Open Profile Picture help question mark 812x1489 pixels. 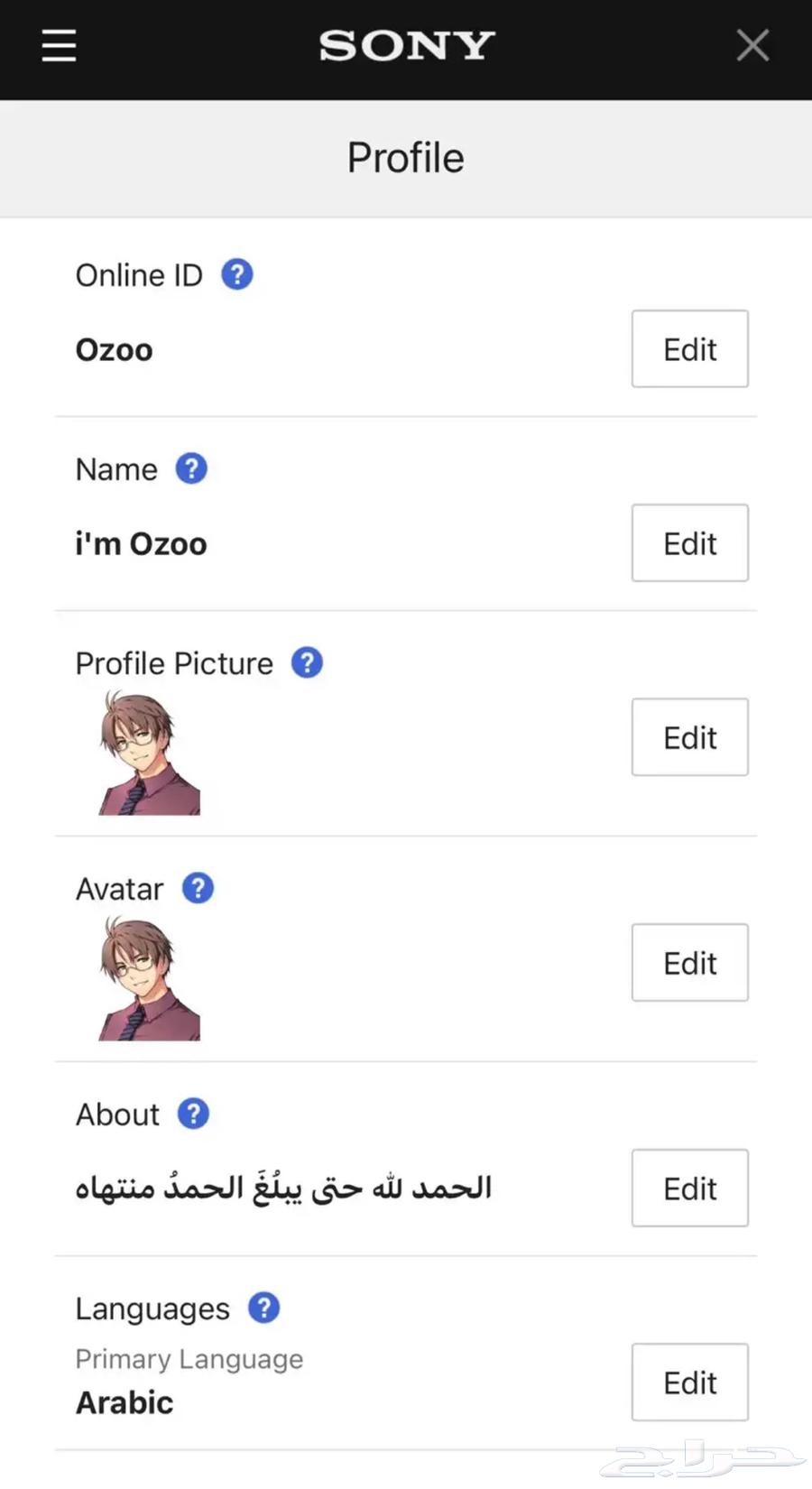(307, 662)
